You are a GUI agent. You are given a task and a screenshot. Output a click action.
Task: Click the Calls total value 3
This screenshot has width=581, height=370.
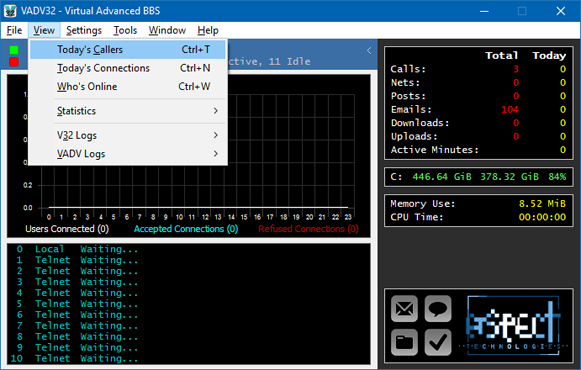tap(516, 69)
